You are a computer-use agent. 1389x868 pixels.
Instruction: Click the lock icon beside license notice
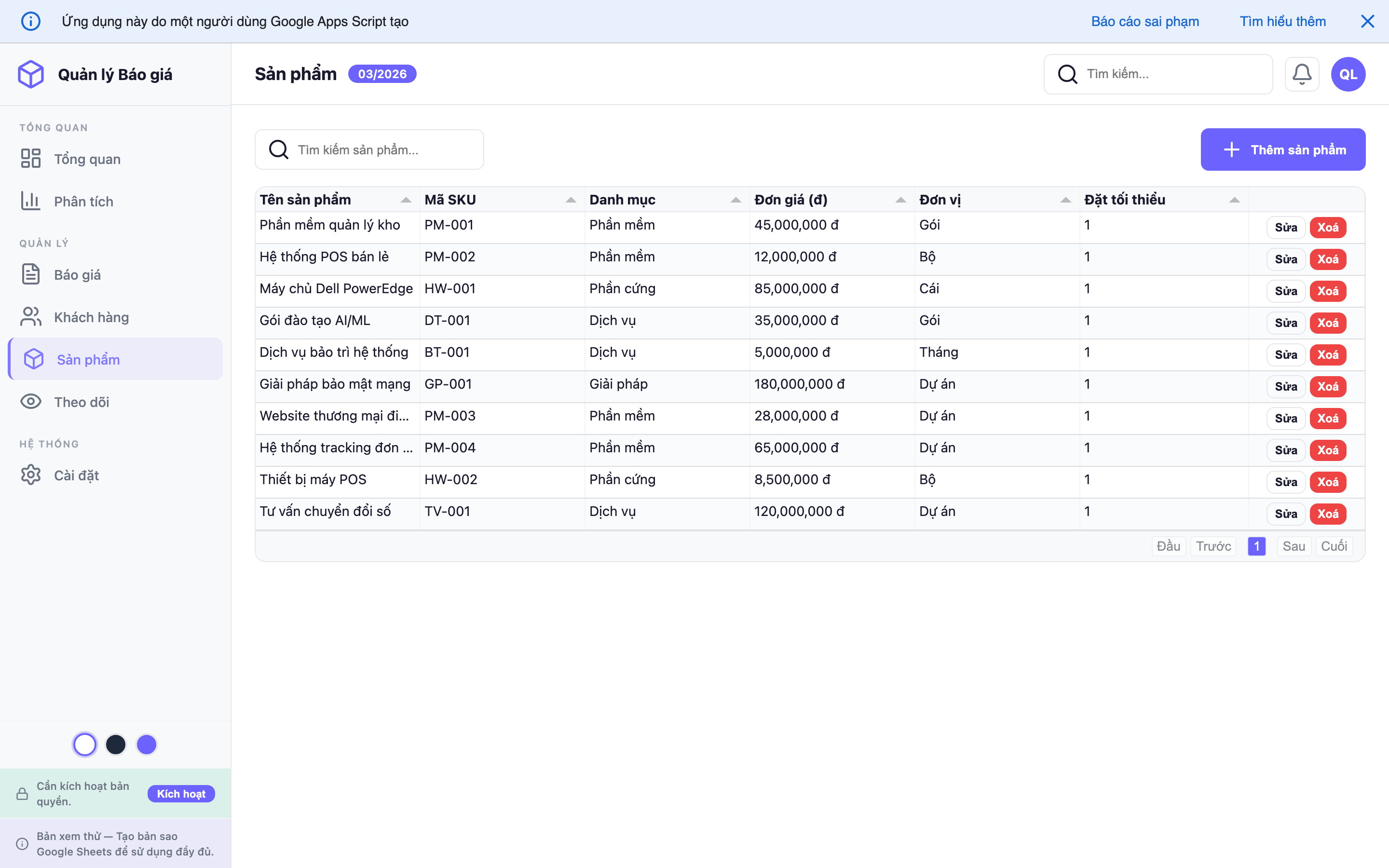point(22,793)
